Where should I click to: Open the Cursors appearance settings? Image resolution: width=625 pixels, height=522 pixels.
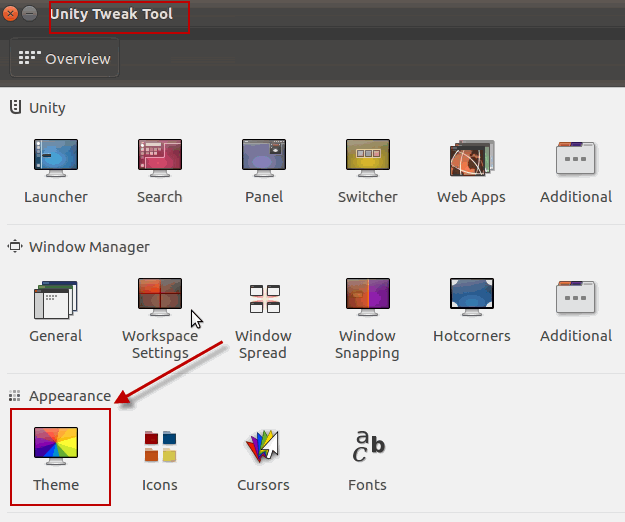point(263,446)
